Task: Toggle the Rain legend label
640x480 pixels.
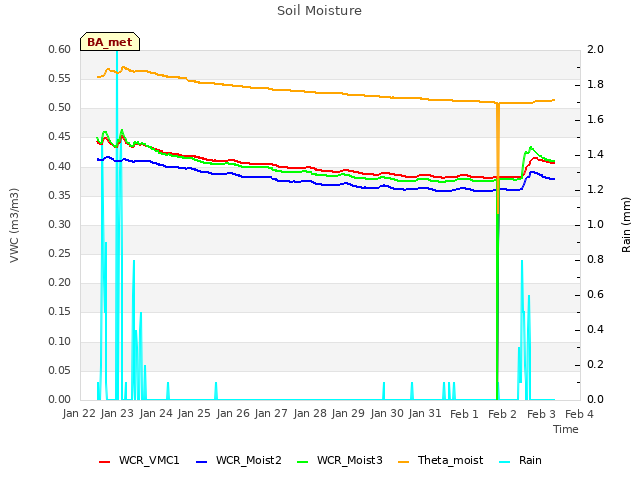Action: [530, 460]
